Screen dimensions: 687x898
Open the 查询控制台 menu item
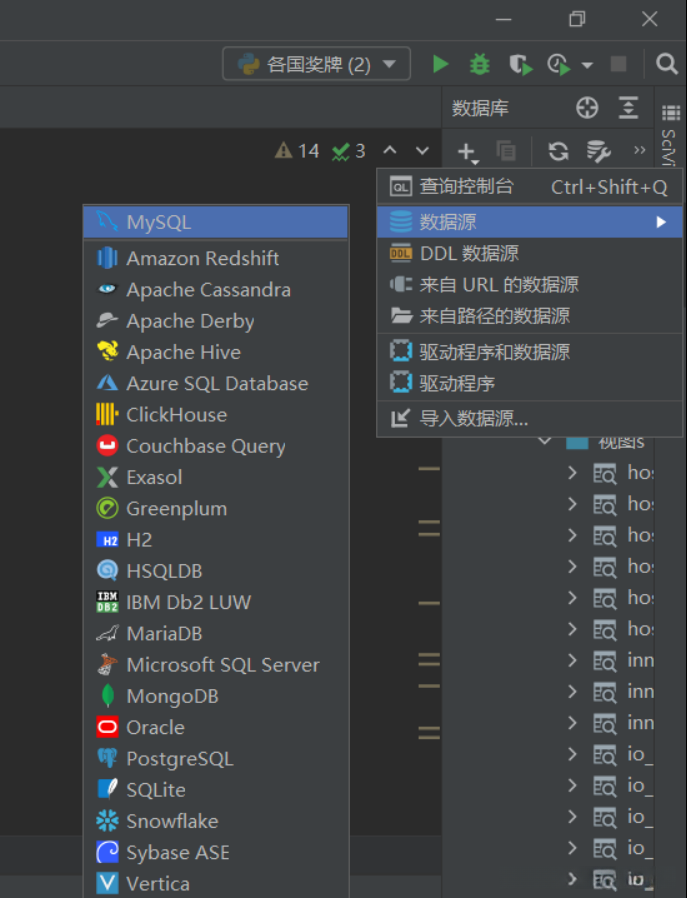point(466,187)
